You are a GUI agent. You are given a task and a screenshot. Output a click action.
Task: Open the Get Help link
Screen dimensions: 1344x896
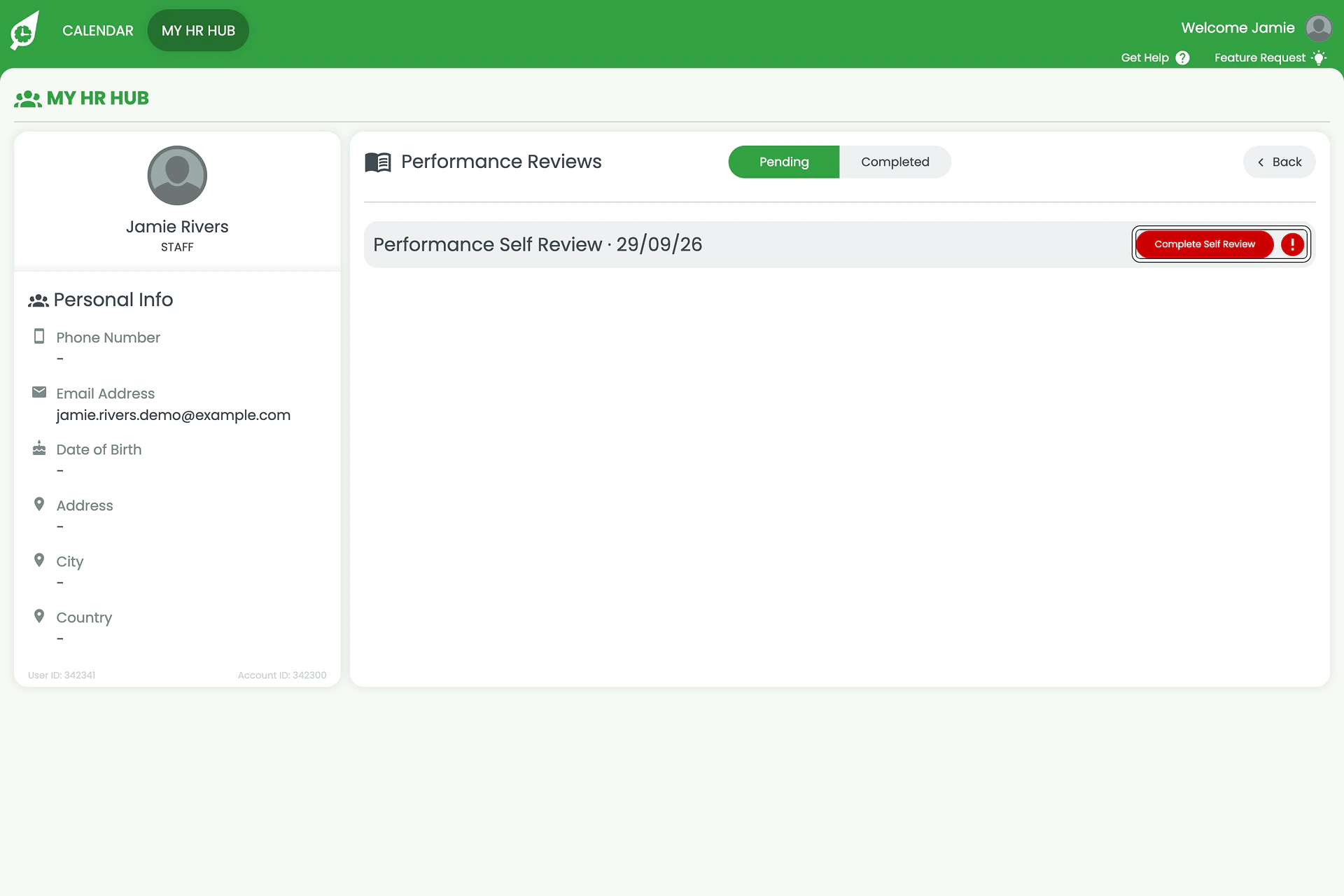1144,58
